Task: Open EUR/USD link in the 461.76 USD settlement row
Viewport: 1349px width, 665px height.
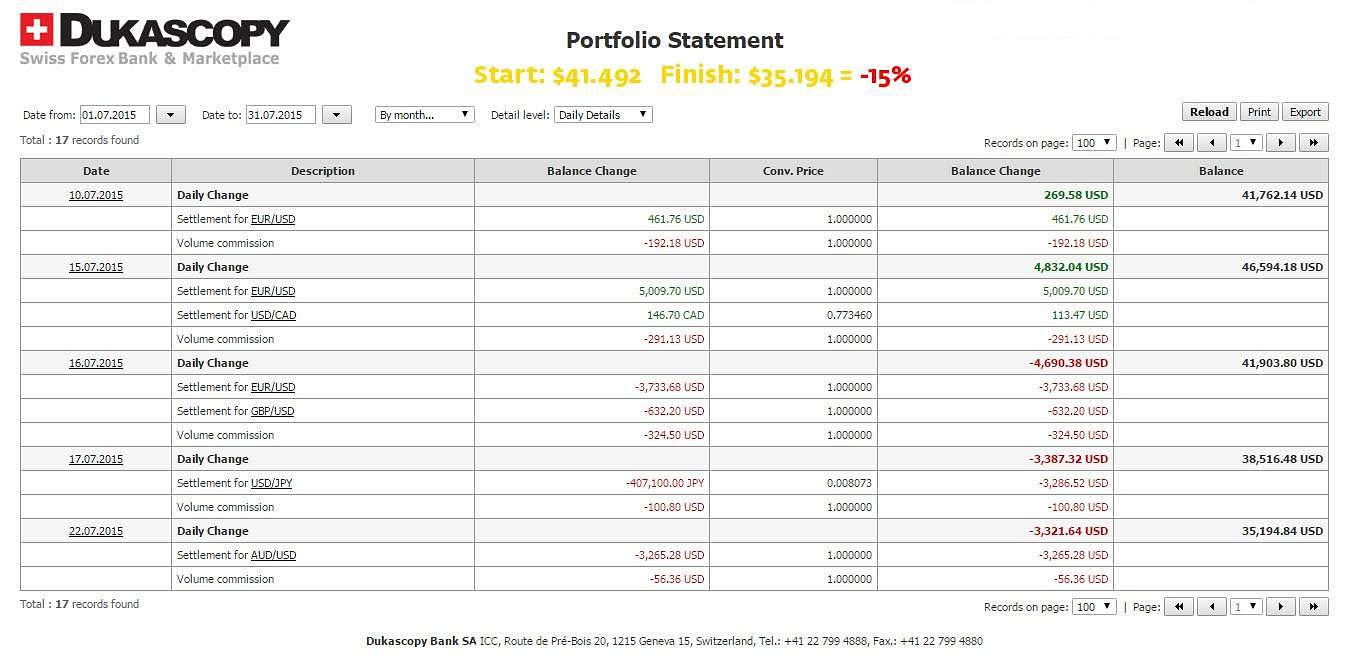Action: 273,219
